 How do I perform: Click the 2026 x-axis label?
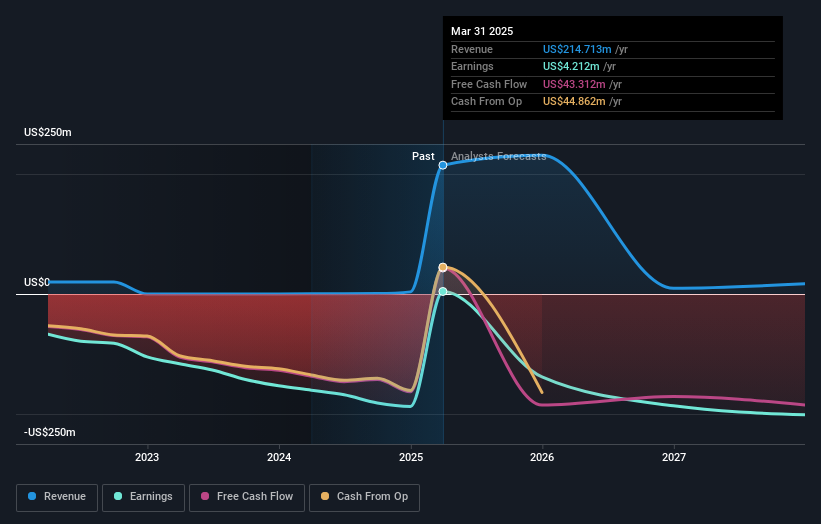coord(542,458)
